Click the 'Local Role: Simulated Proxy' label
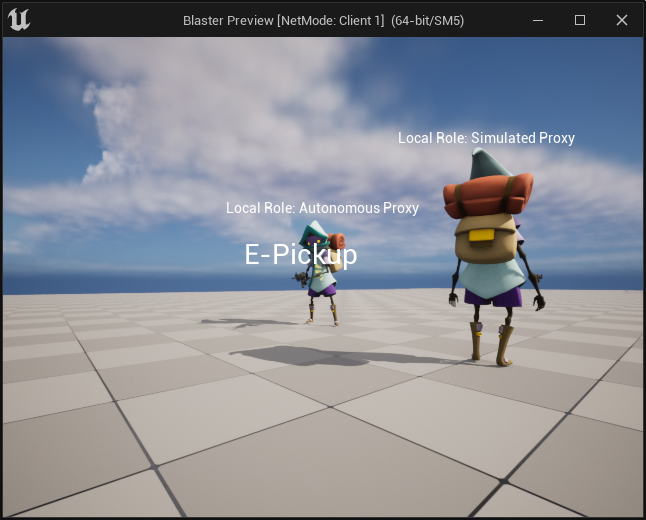 (x=486, y=138)
